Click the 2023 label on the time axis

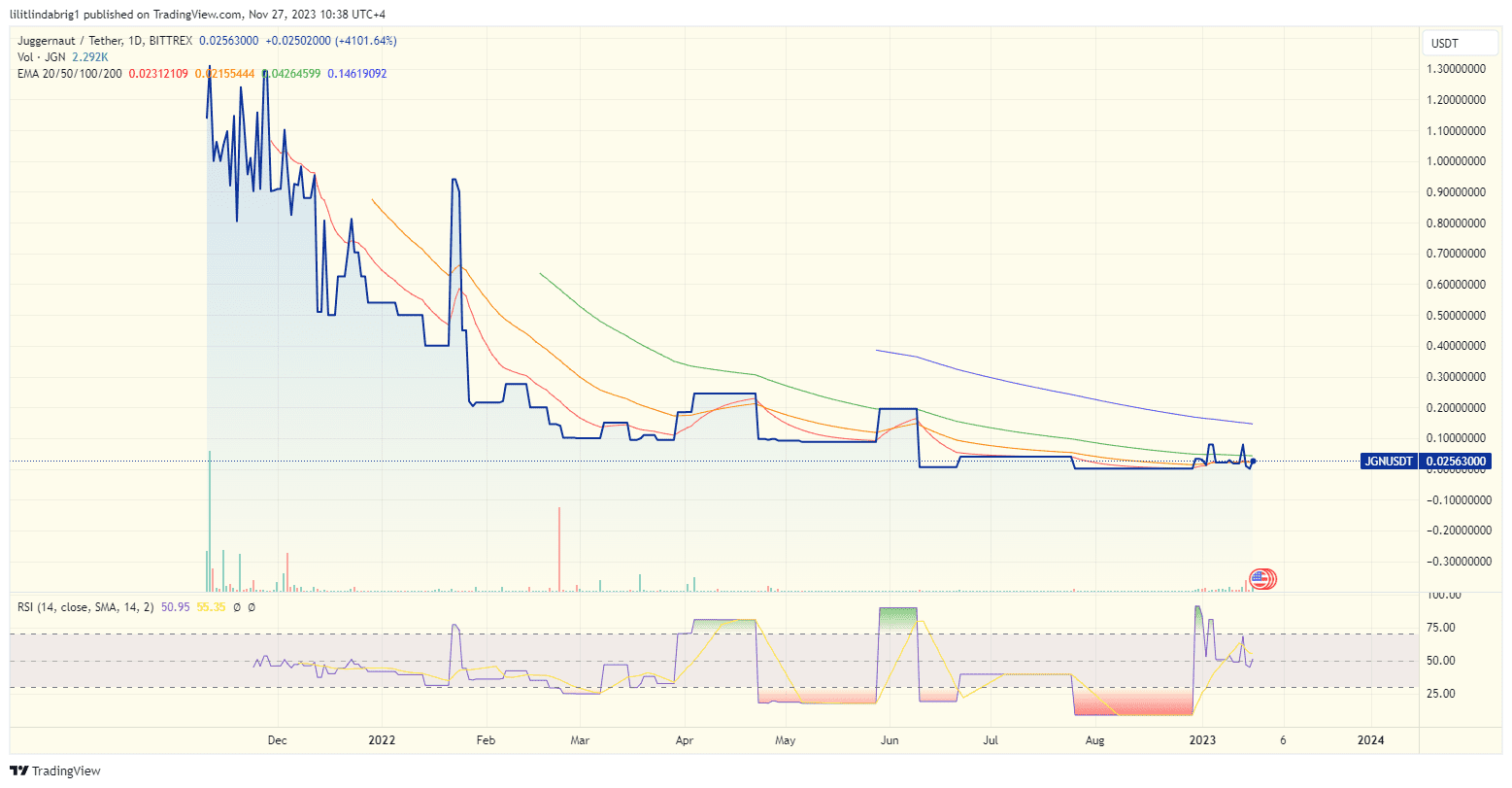point(1201,740)
